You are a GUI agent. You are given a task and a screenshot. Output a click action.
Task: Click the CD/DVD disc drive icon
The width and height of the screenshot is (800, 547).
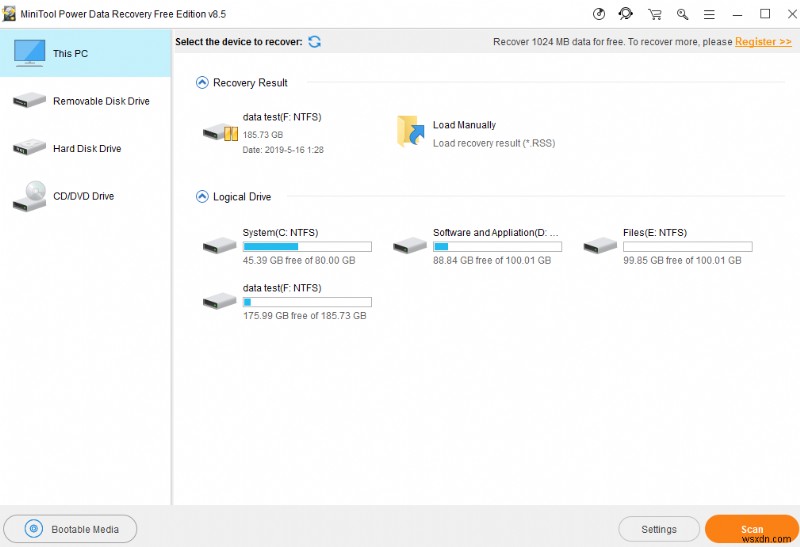pos(29,196)
